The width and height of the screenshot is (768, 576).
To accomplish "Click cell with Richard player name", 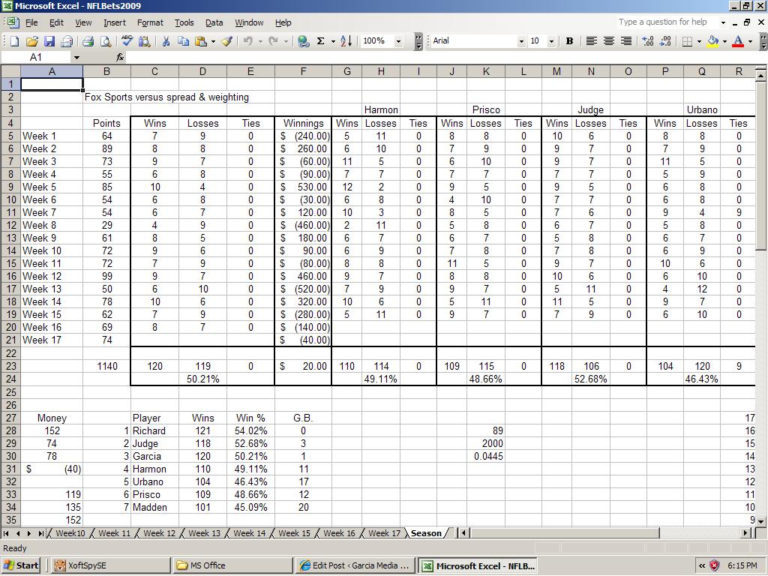I will 154,431.
